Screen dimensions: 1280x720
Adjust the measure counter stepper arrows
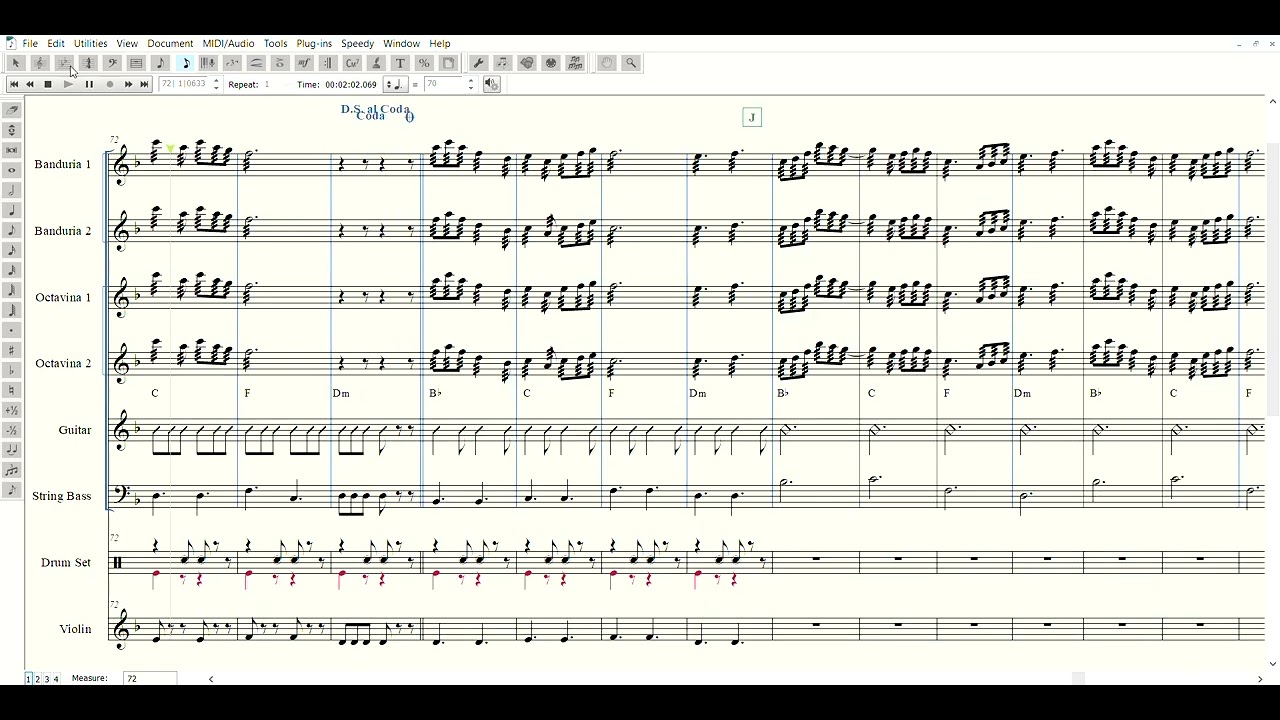tap(216, 85)
